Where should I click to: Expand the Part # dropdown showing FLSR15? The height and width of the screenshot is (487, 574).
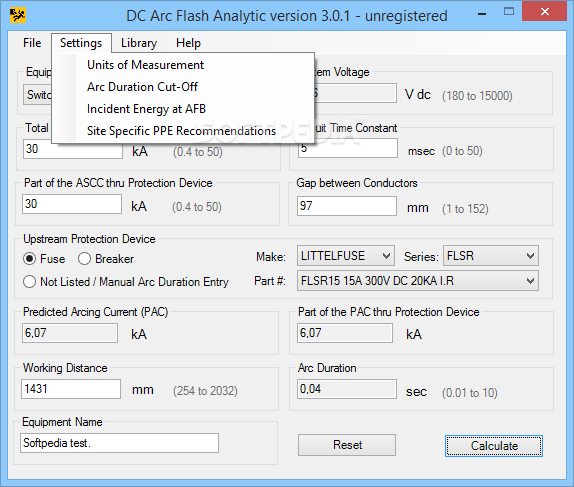tap(418, 281)
